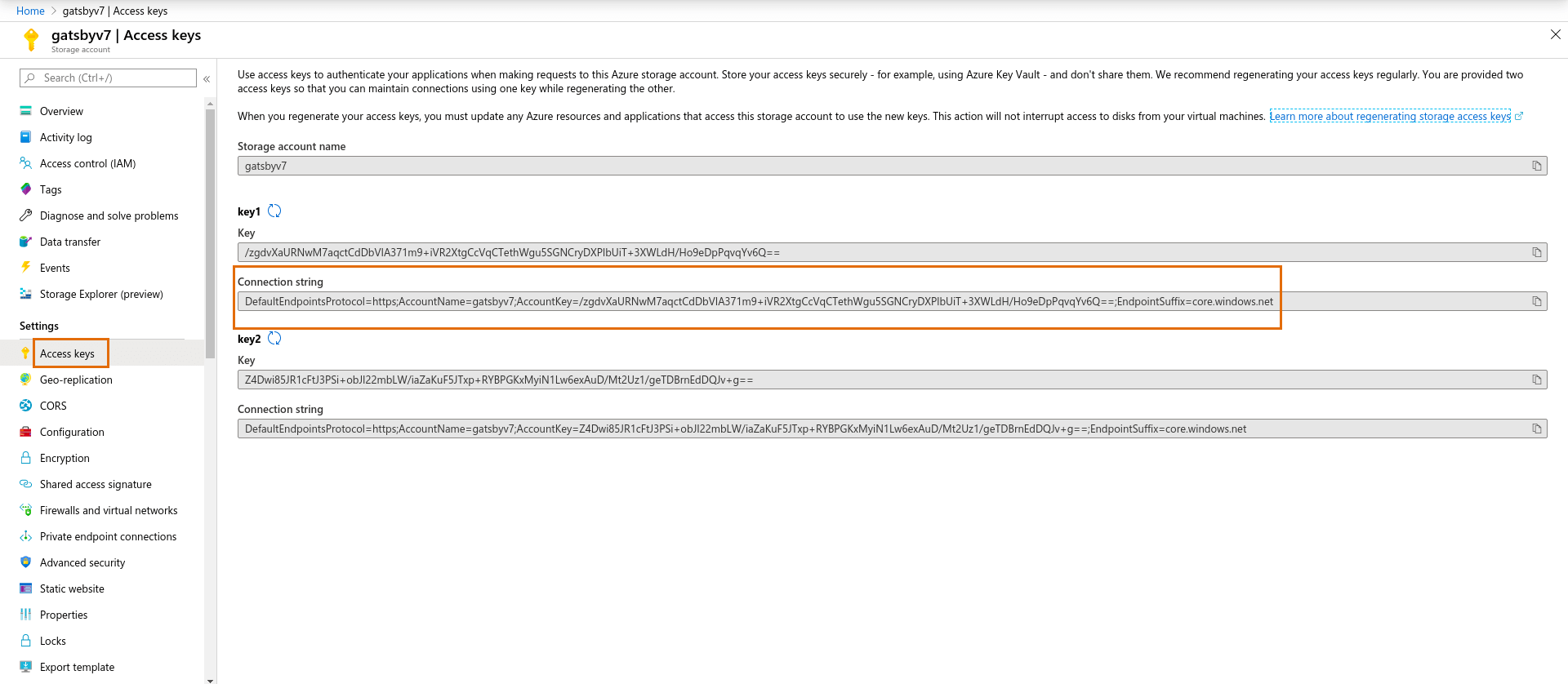Open the Events page
The width and height of the screenshot is (1568, 684).
[x=55, y=268]
